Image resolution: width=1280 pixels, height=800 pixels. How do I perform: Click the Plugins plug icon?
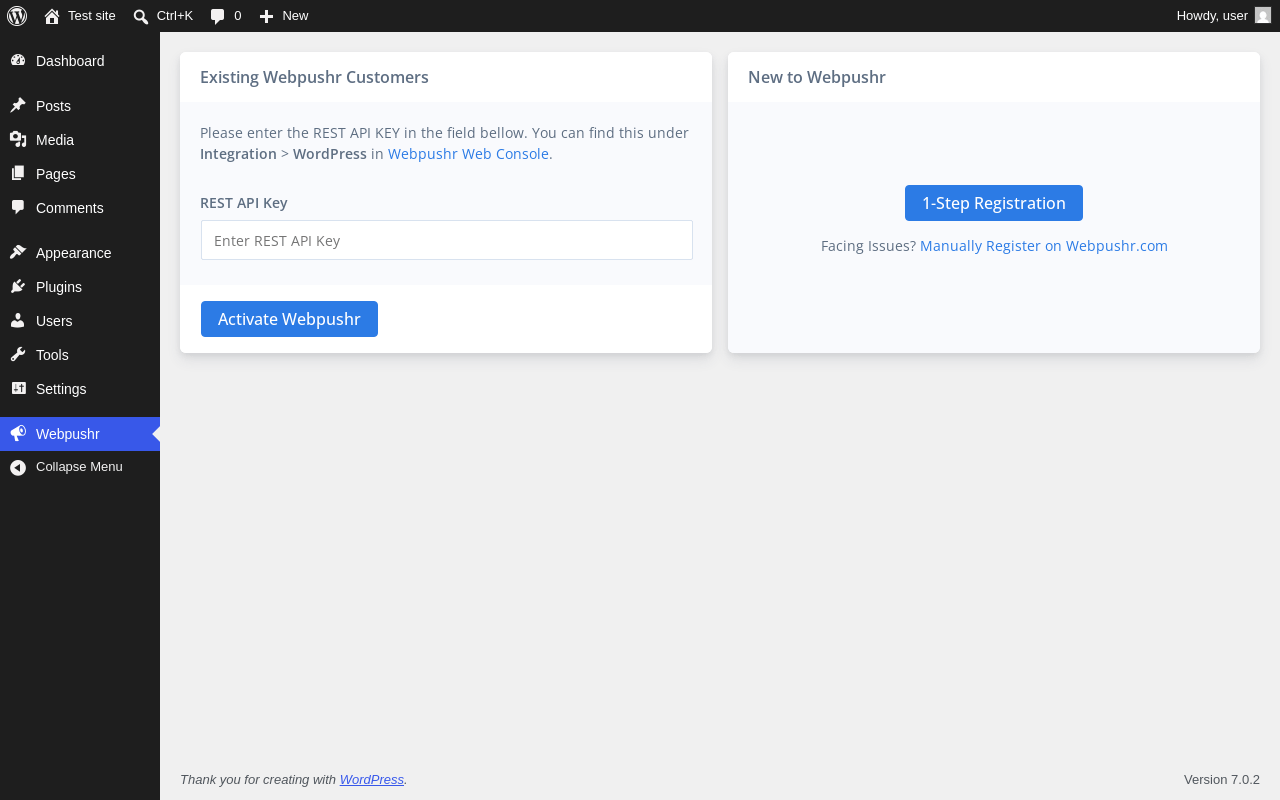pyautogui.click(x=18, y=287)
